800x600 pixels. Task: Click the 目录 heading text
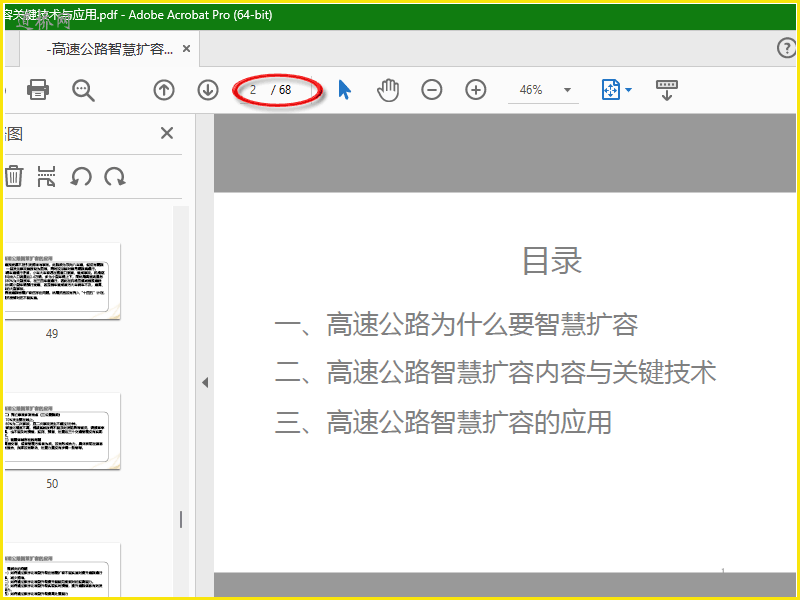click(x=552, y=261)
